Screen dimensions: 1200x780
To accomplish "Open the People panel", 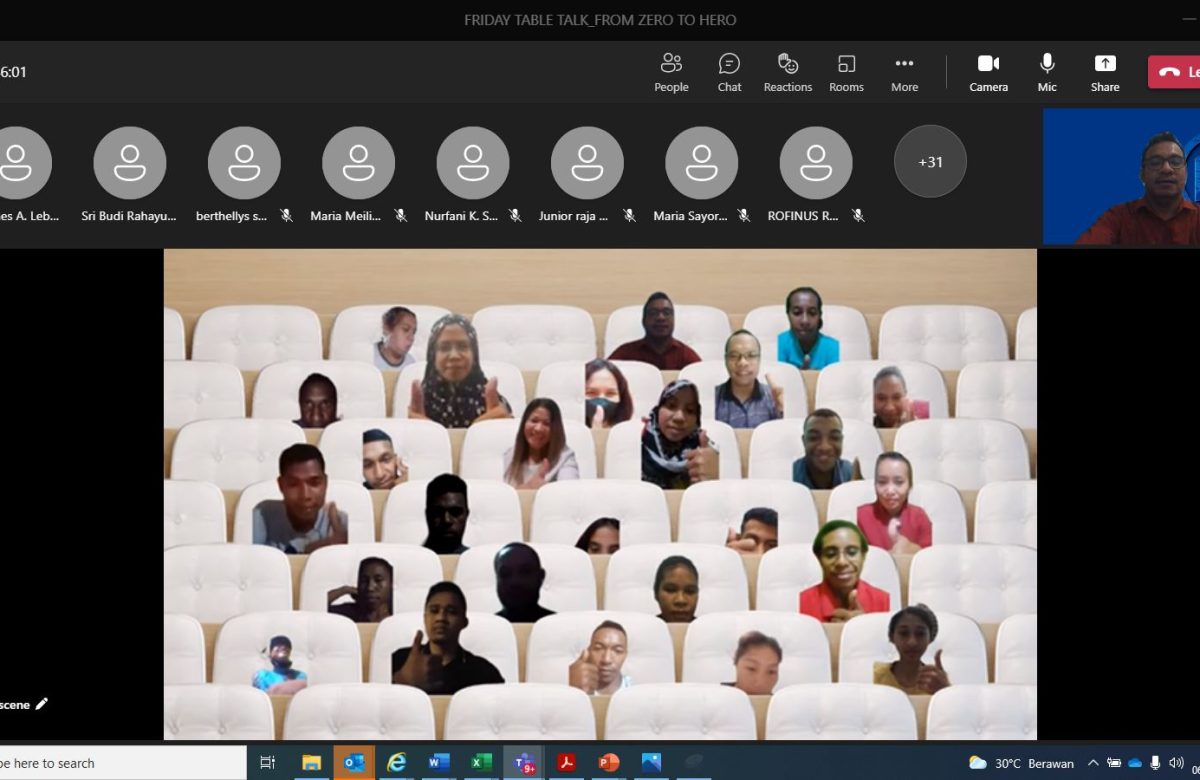I will (x=671, y=72).
